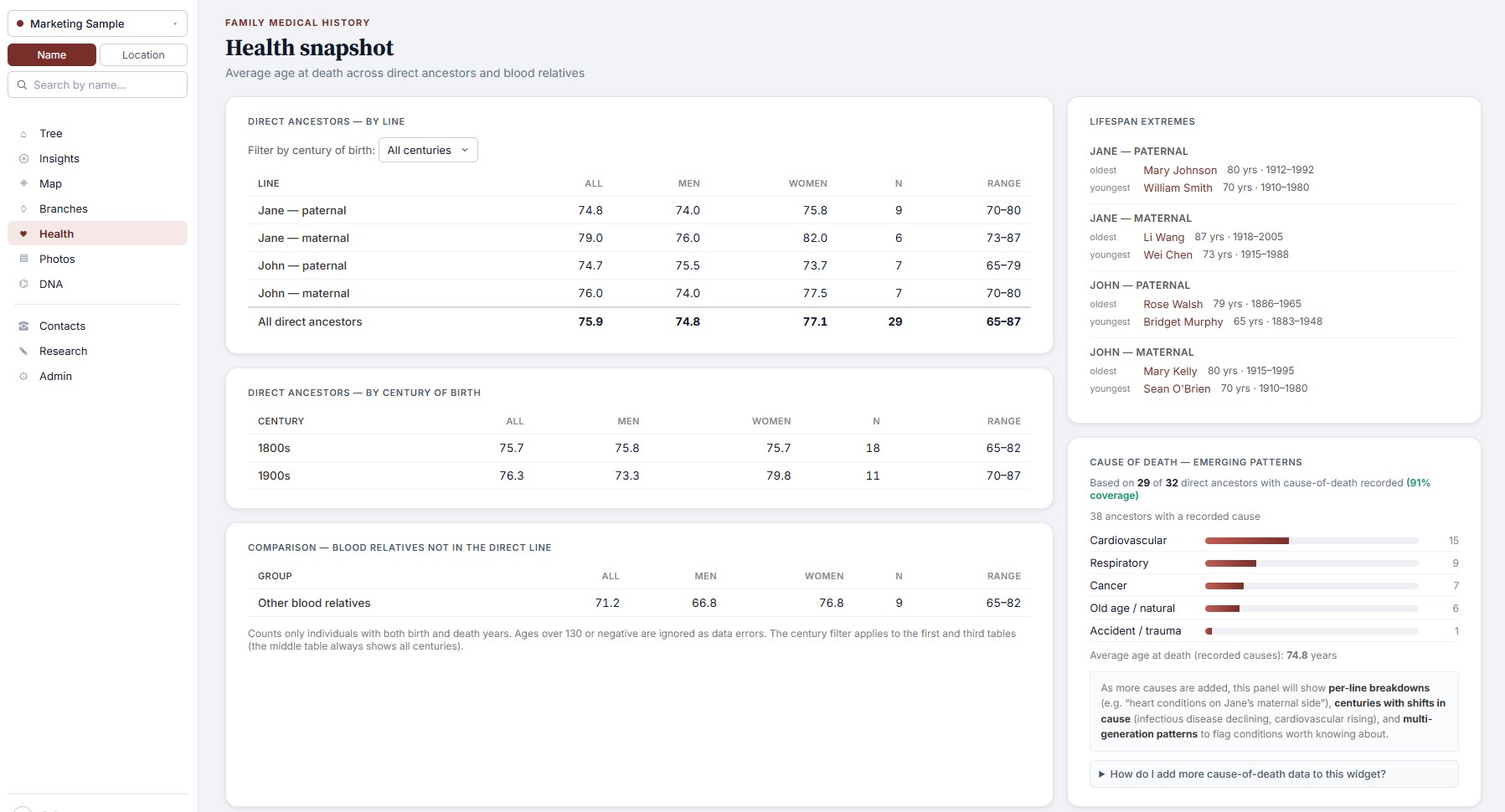This screenshot has width=1505, height=812.
Task: Click the Tree icon in sidebar
Action: pyautogui.click(x=23, y=134)
